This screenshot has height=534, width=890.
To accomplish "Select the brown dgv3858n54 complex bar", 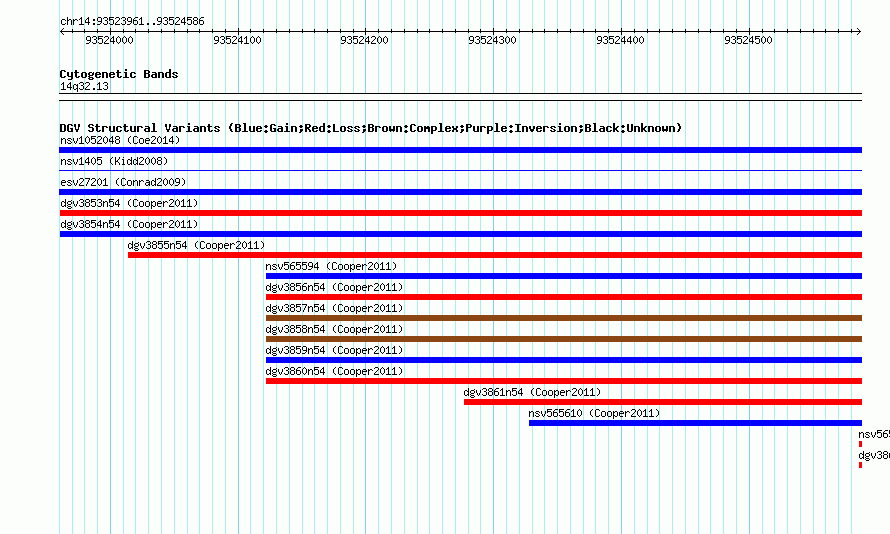I will pyautogui.click(x=564, y=339).
